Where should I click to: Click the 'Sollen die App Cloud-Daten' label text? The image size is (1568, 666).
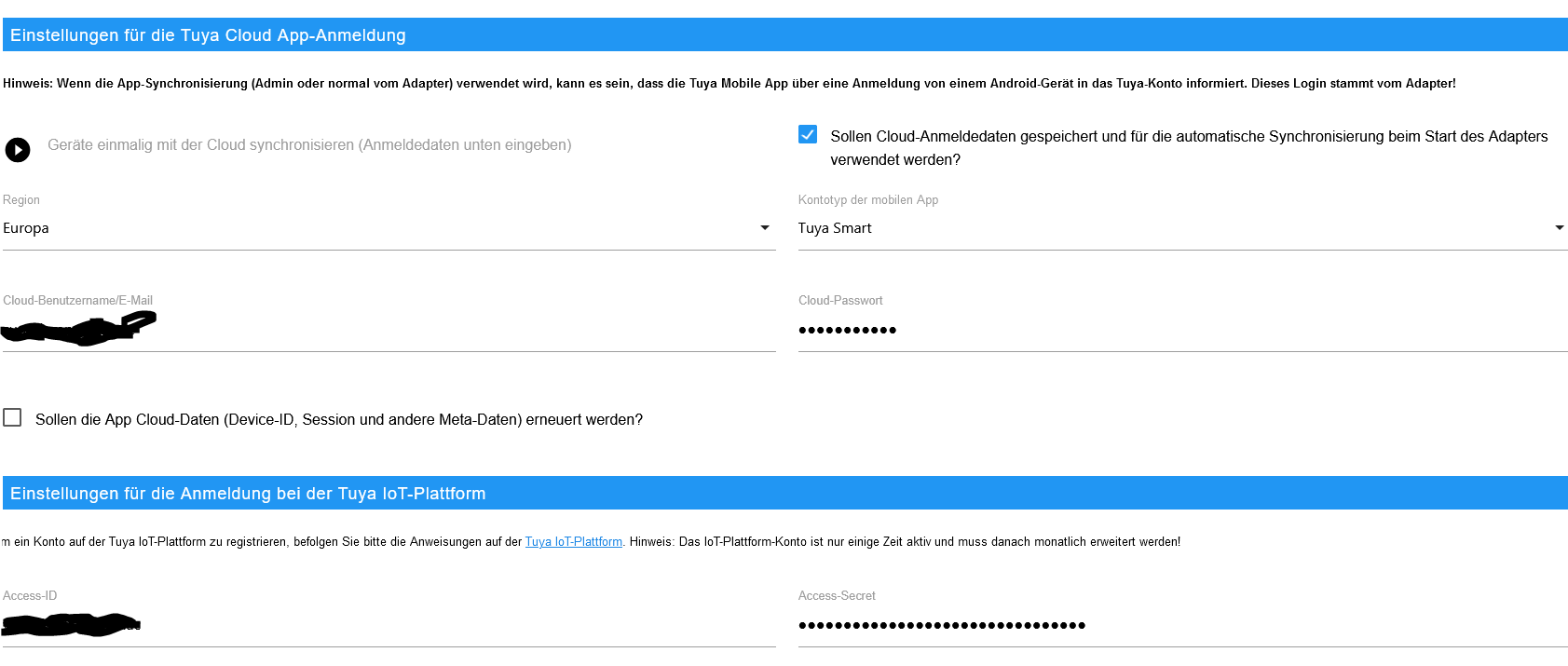pos(339,420)
